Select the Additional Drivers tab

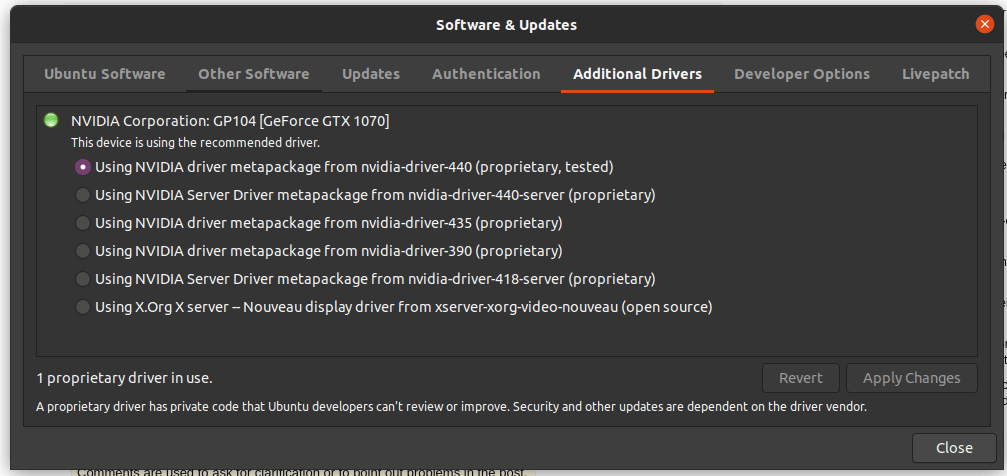coord(637,74)
